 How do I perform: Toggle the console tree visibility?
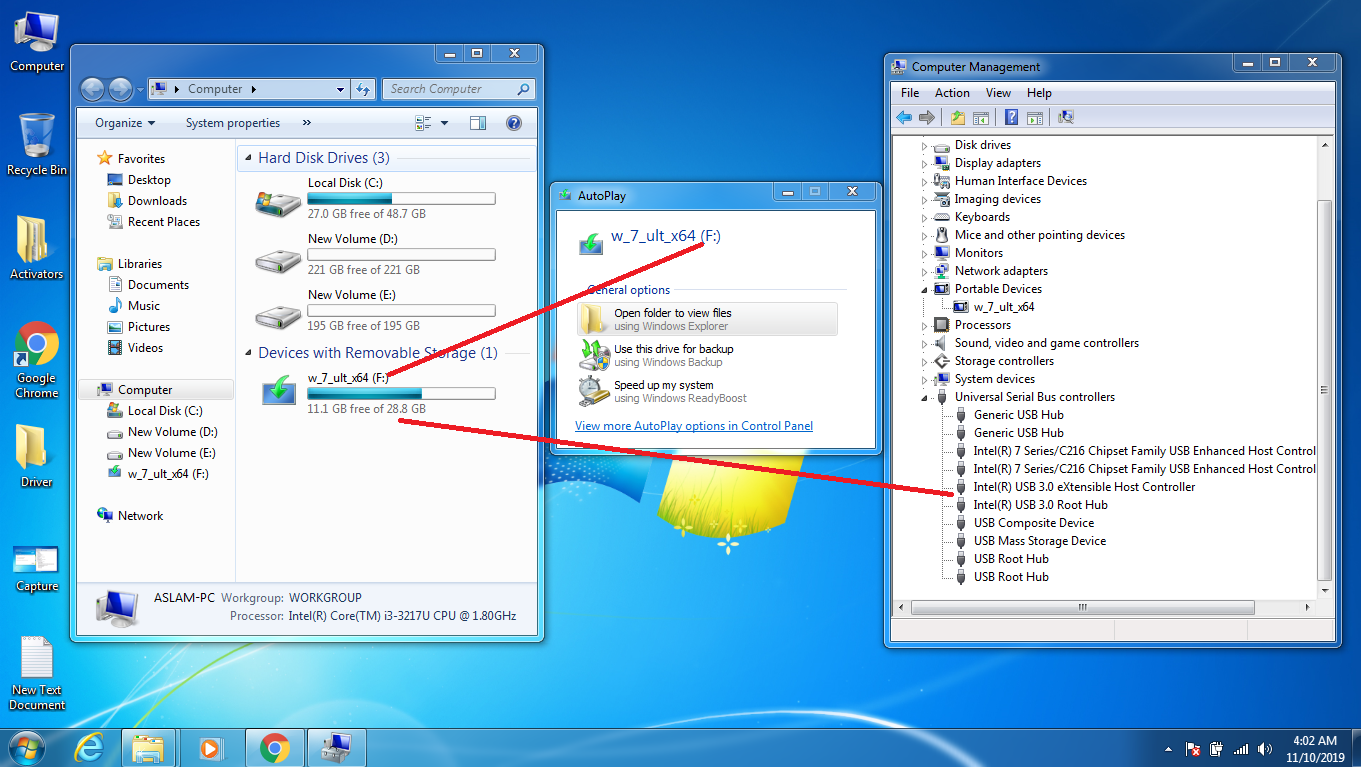point(981,117)
